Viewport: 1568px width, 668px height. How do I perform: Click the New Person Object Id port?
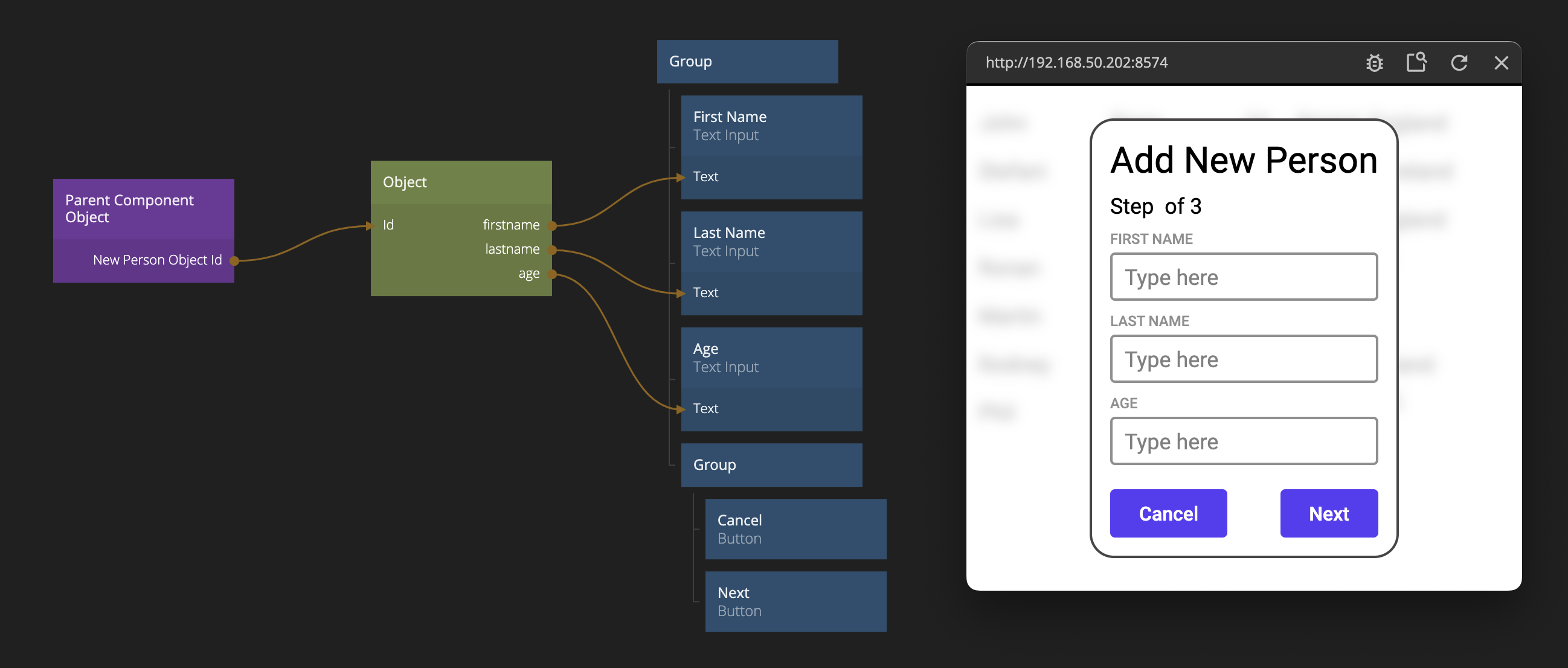point(234,261)
